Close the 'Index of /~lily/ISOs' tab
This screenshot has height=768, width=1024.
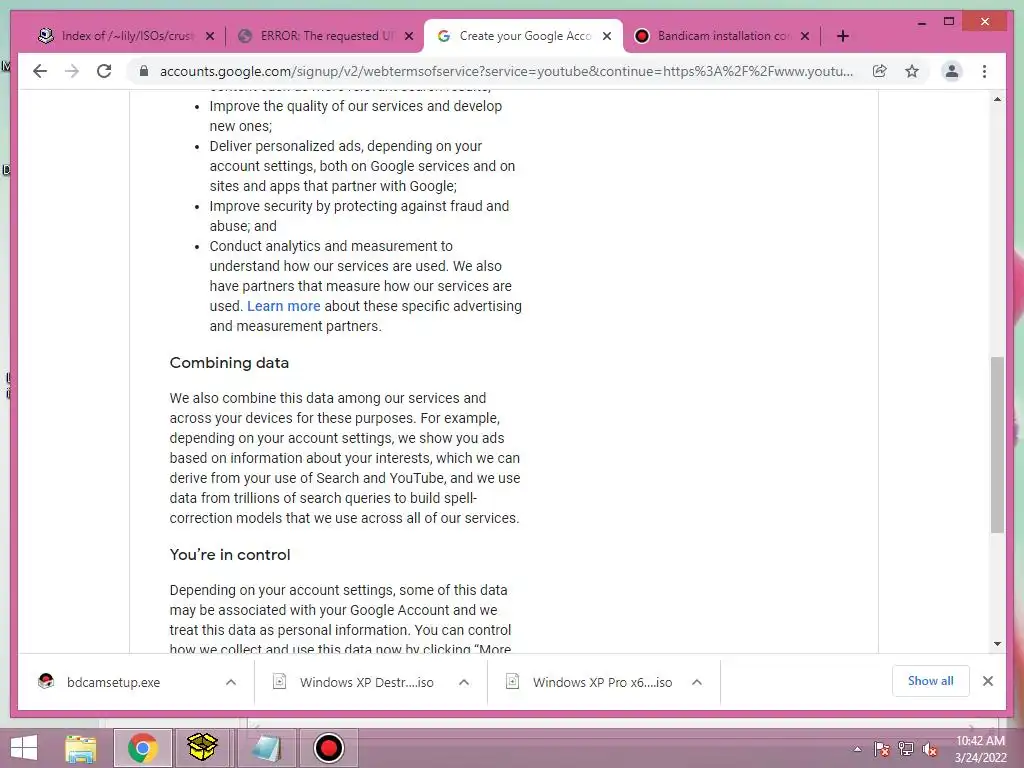[x=210, y=36]
